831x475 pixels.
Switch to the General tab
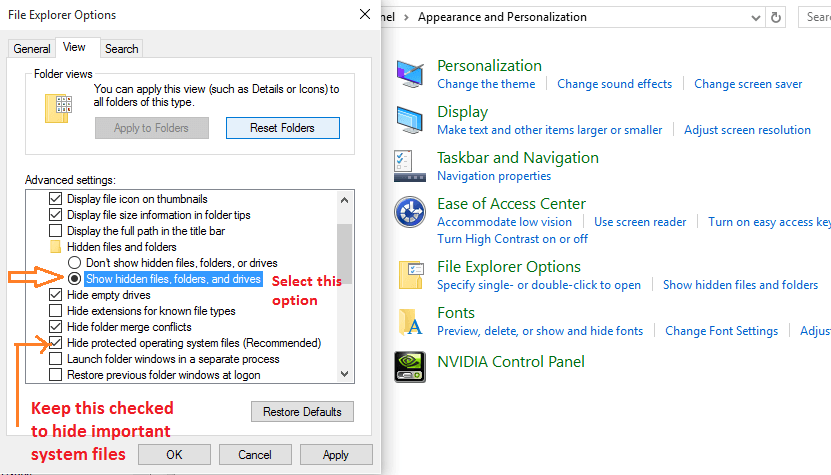tap(32, 49)
